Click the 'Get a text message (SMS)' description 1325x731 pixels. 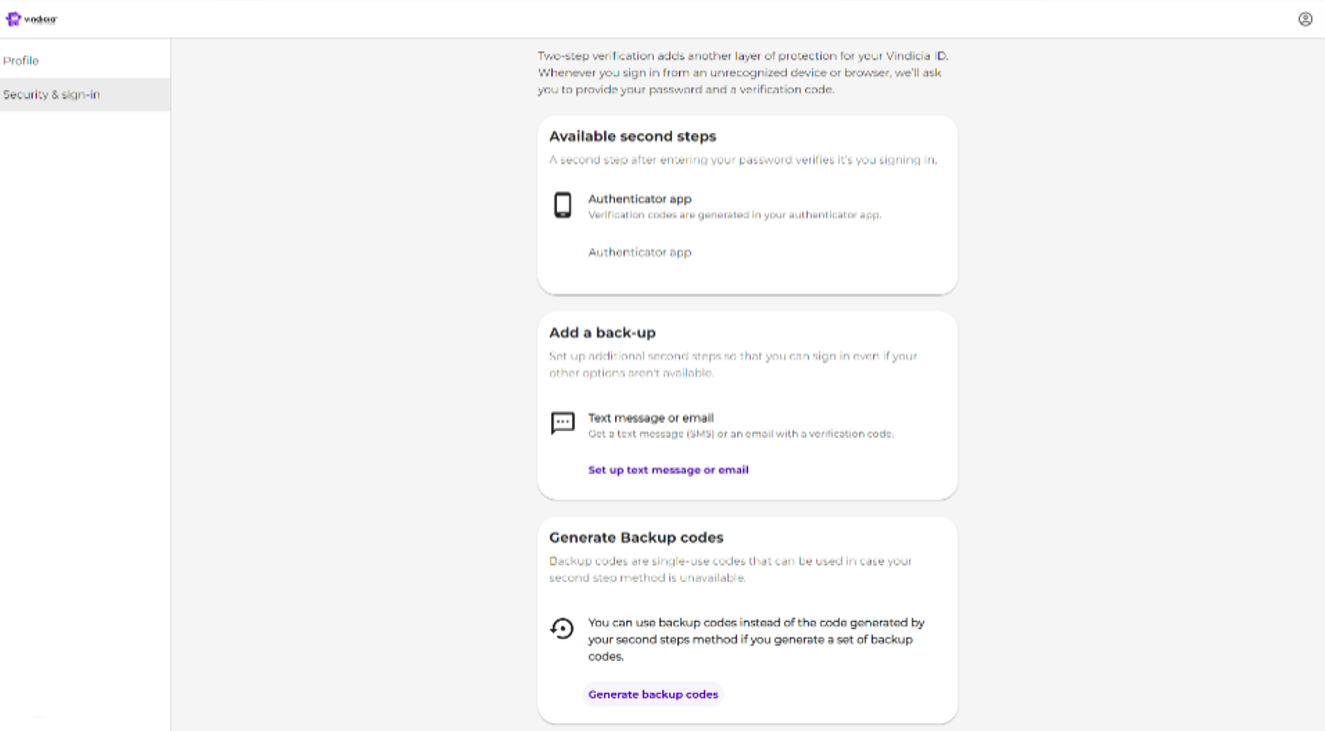(740, 434)
